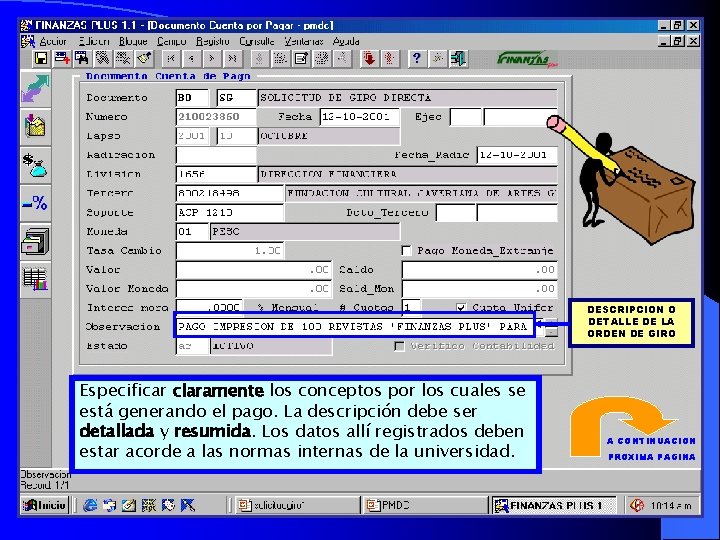
Task: Click the insert record icon with red plus
Action: click(62, 59)
